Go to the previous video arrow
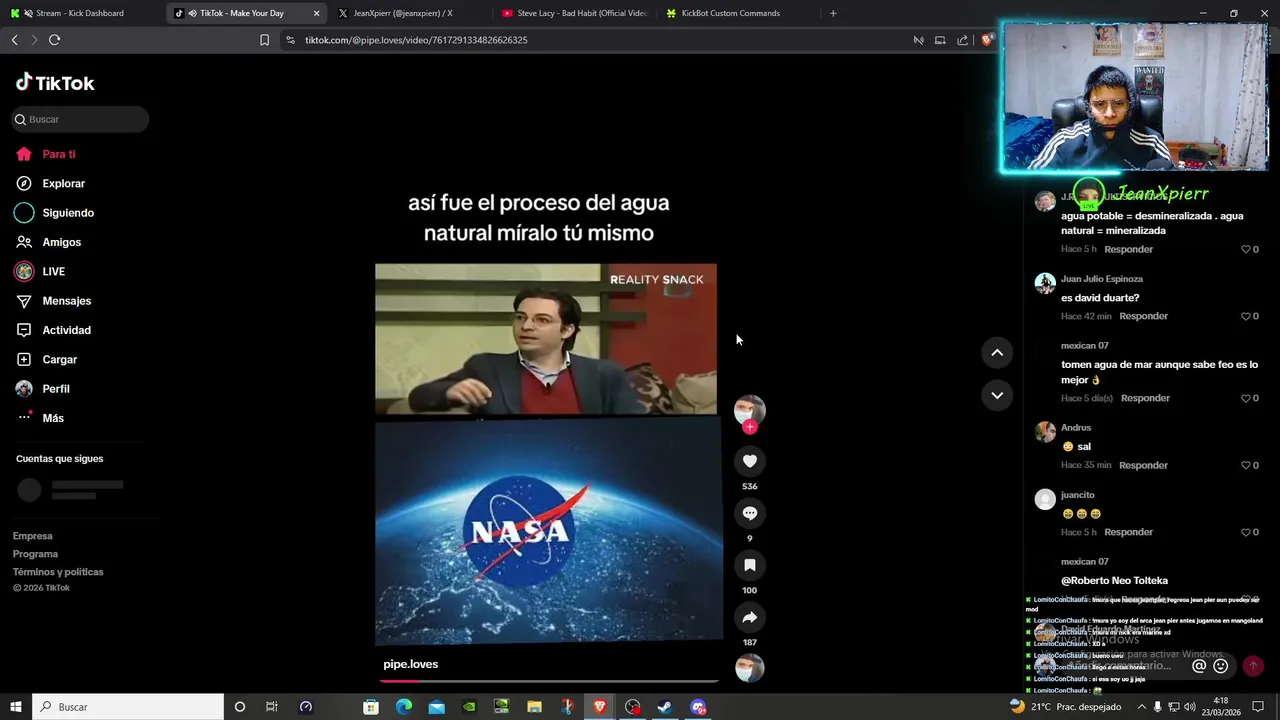 (997, 352)
